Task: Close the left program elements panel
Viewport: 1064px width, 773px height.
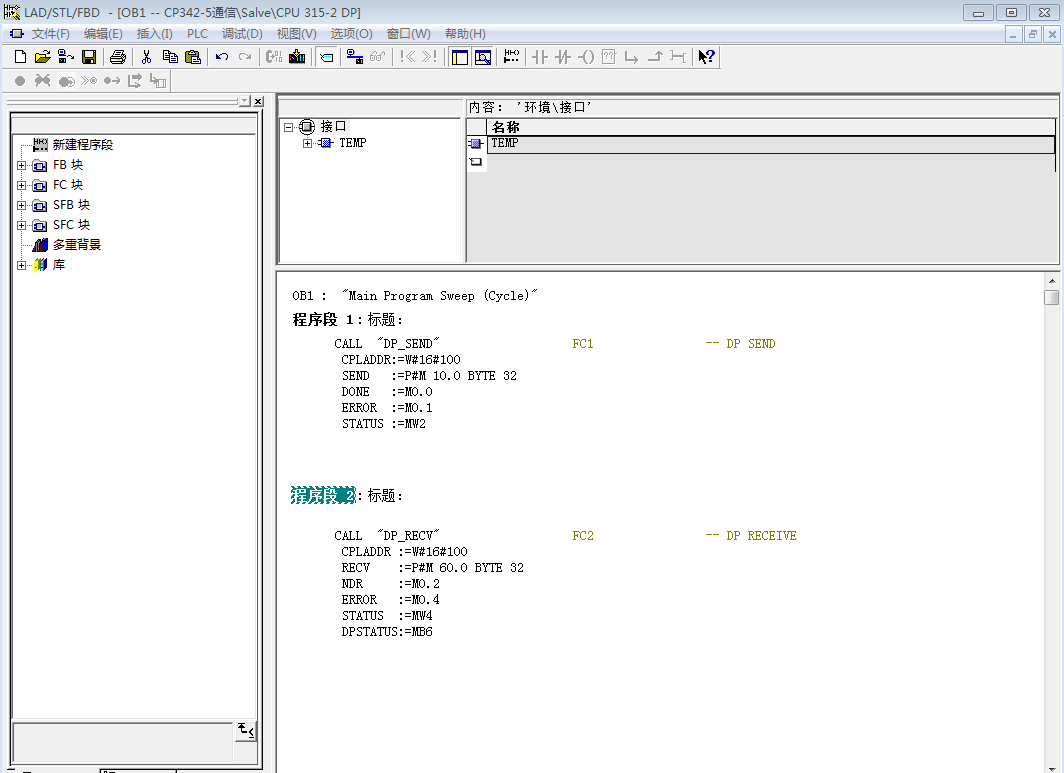Action: [x=258, y=102]
